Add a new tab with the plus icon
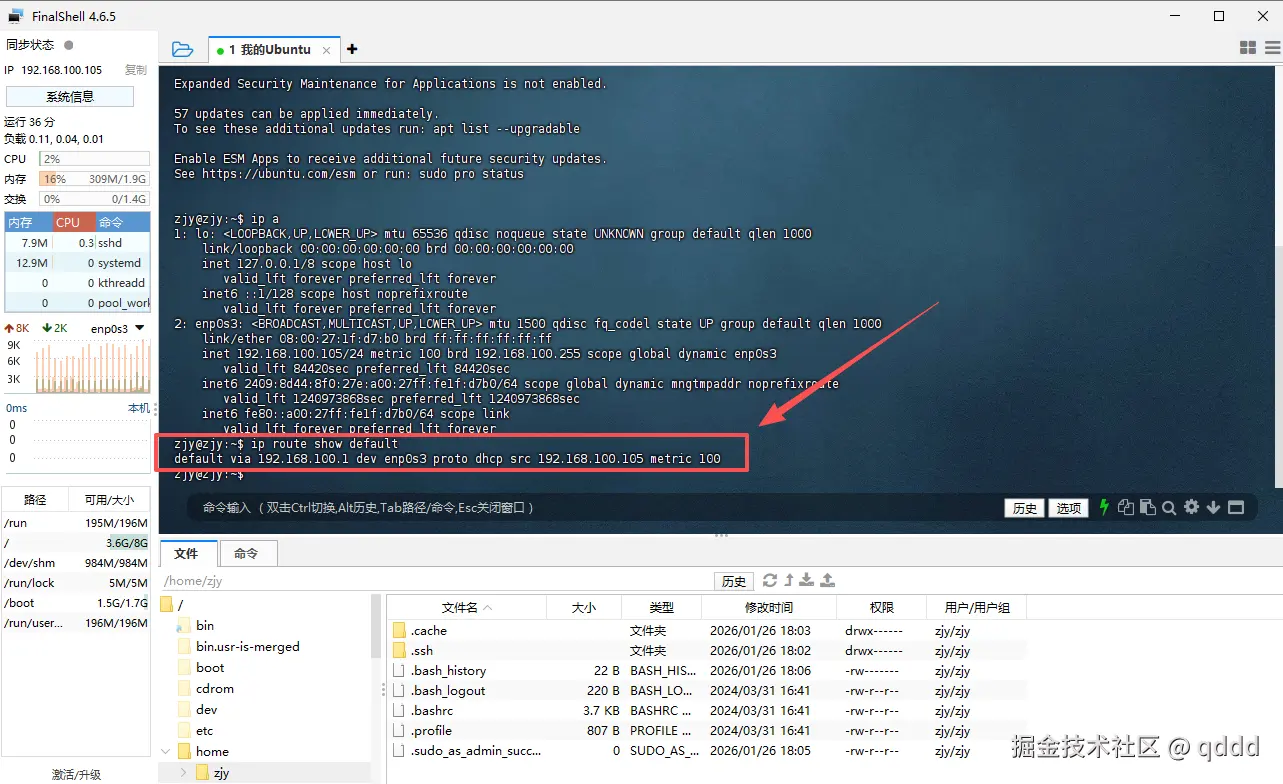This screenshot has width=1283, height=784. (352, 49)
